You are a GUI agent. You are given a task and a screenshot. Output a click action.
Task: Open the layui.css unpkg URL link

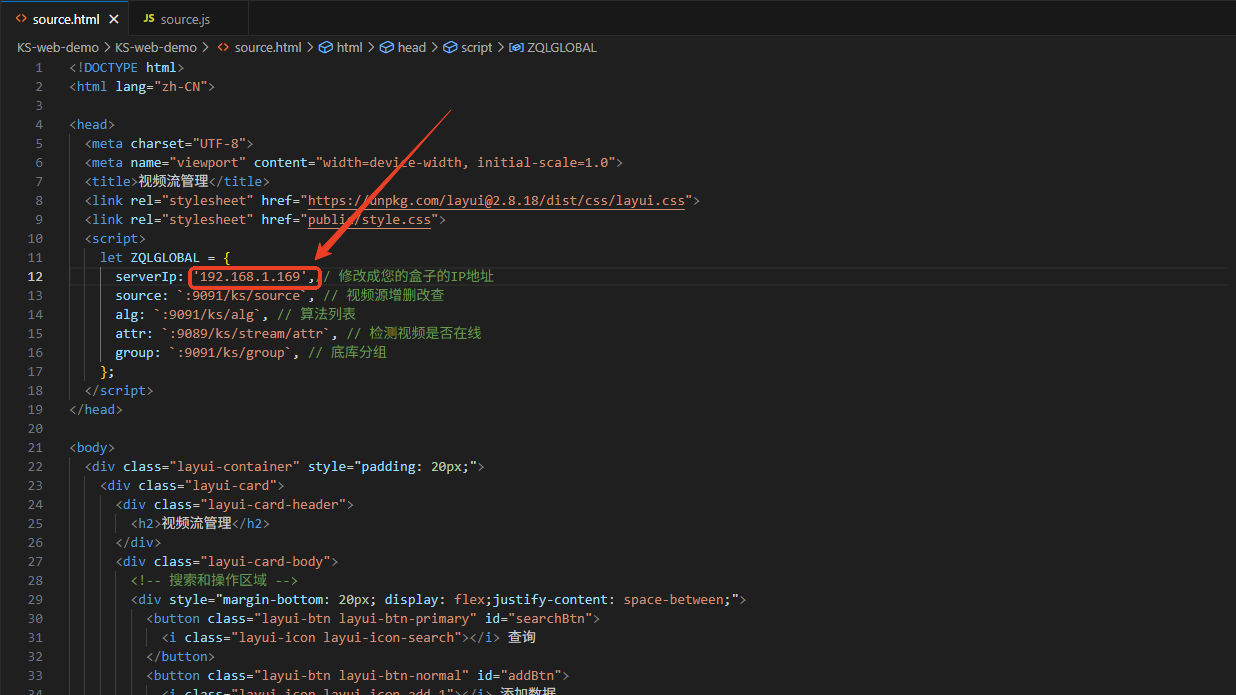[496, 201]
